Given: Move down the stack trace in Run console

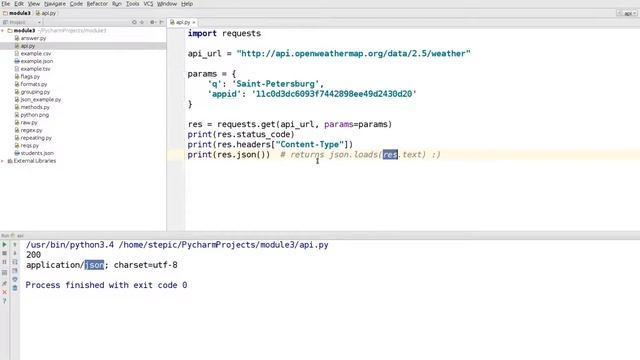Looking at the screenshot, I should (x=15, y=253).
